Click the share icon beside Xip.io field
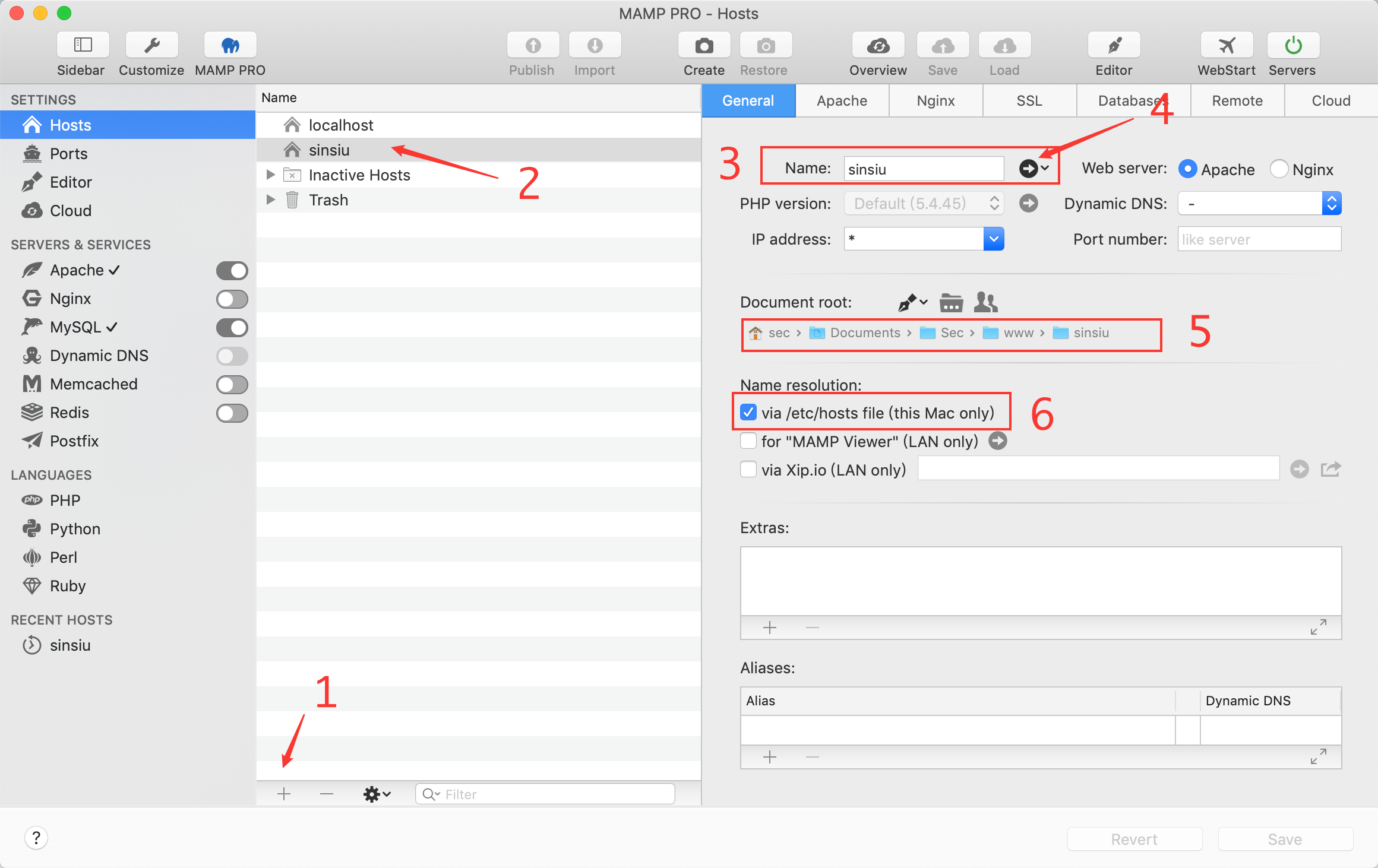This screenshot has width=1378, height=868. [x=1330, y=470]
